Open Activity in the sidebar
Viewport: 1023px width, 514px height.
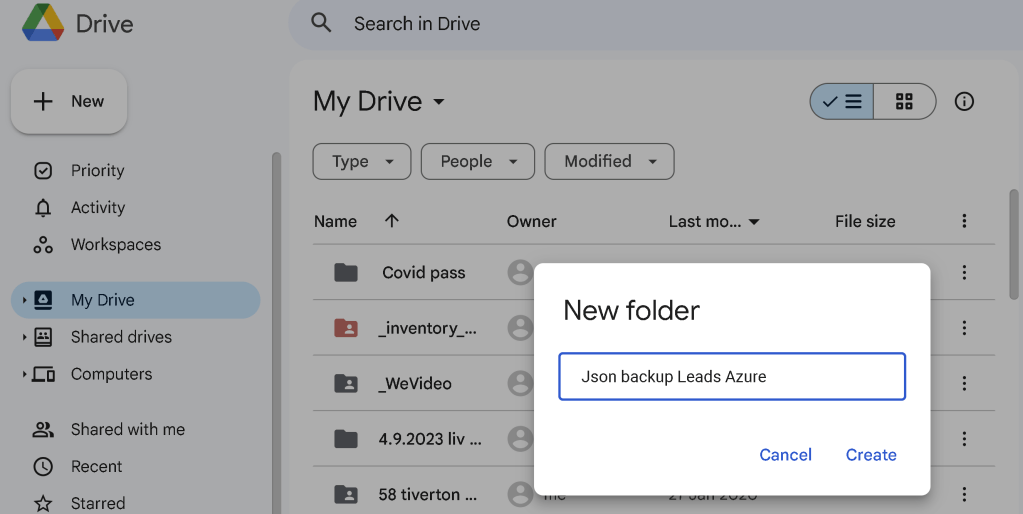(98, 207)
